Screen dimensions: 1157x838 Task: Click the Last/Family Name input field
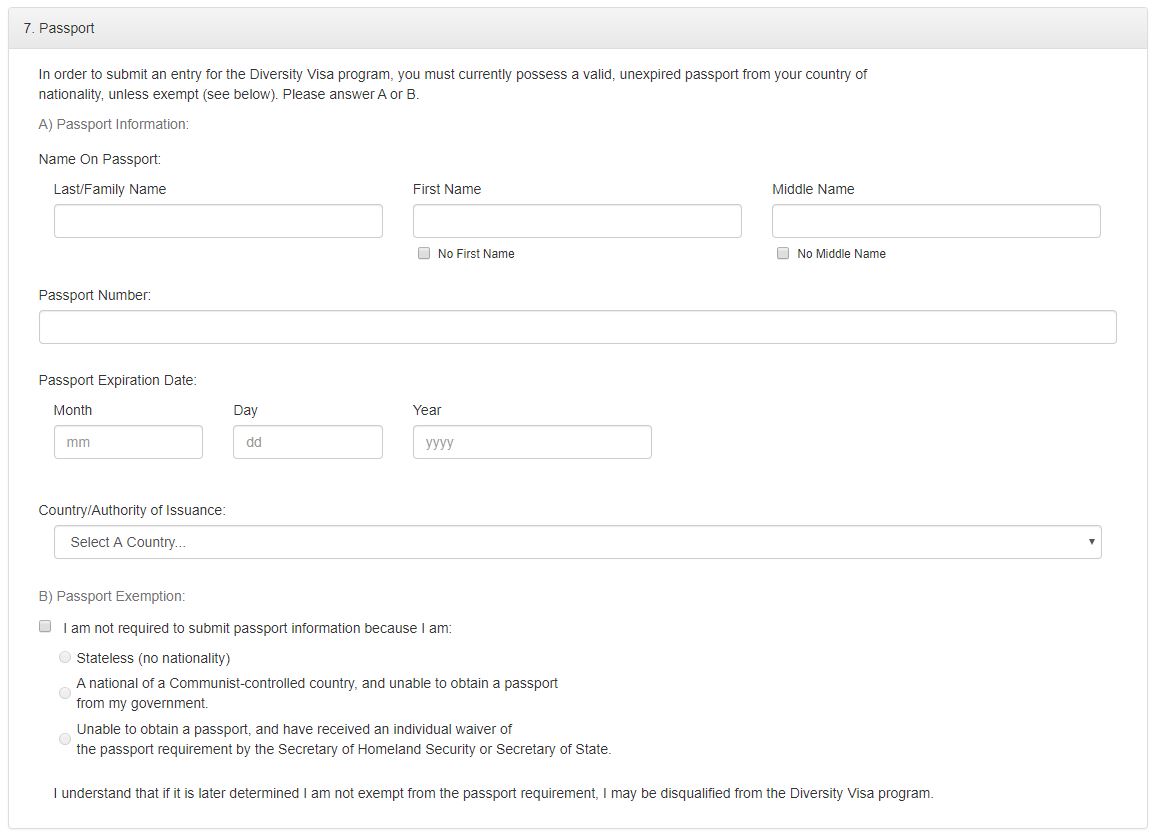[x=218, y=221]
